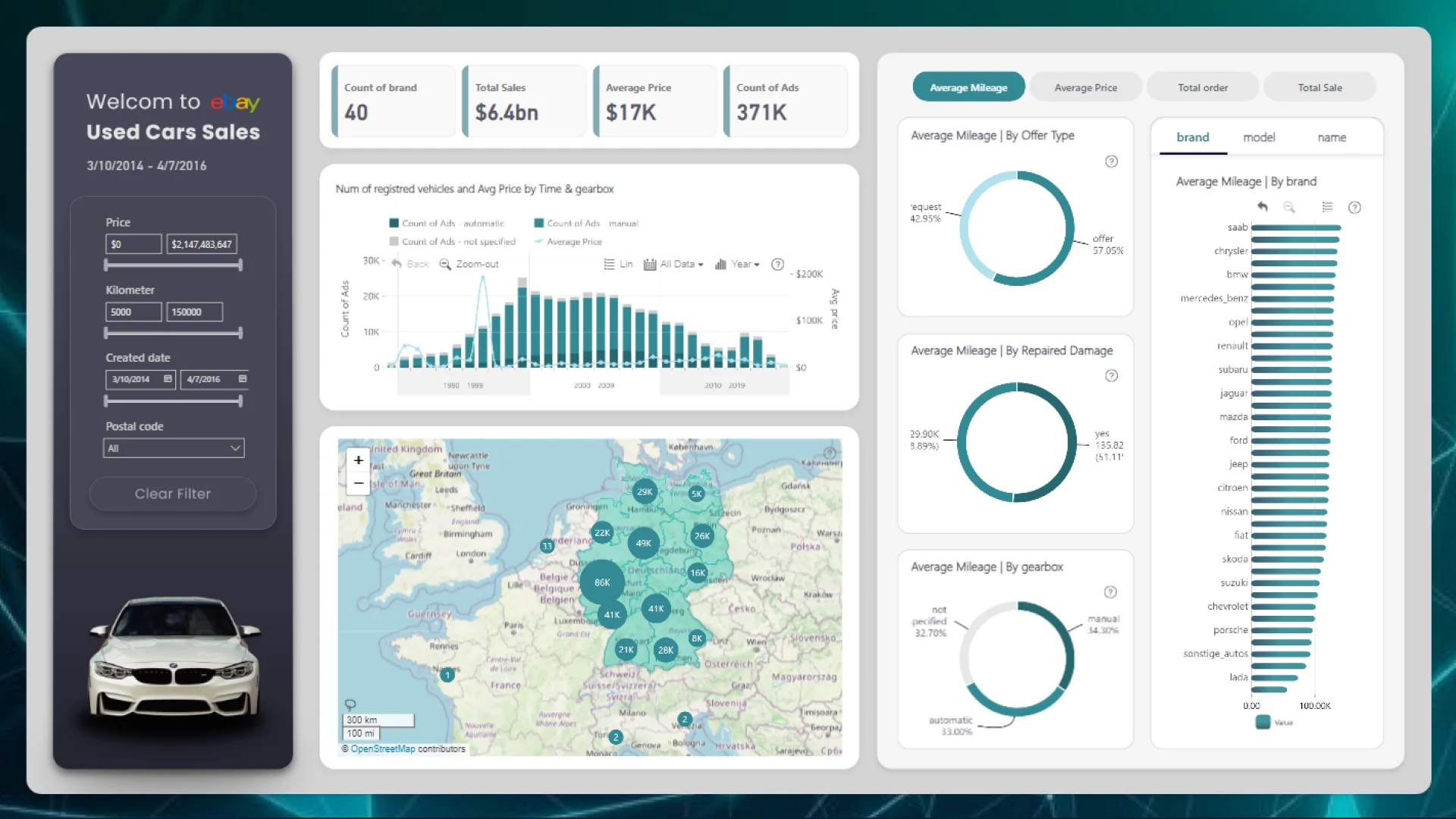Click Back arrow in time chart toolbar
The width and height of the screenshot is (1456, 819).
point(397,264)
